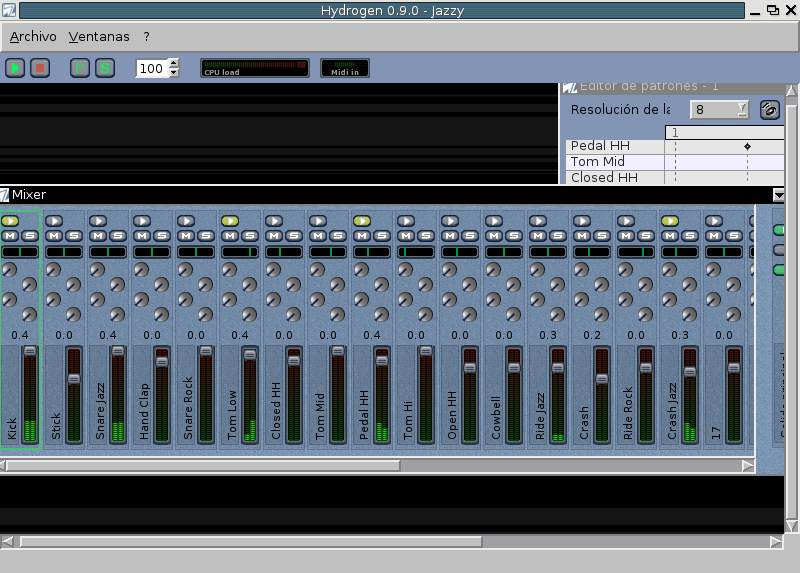The image size is (800, 573).
Task: Trigger the Ride Rock play sample button
Action: (x=626, y=221)
